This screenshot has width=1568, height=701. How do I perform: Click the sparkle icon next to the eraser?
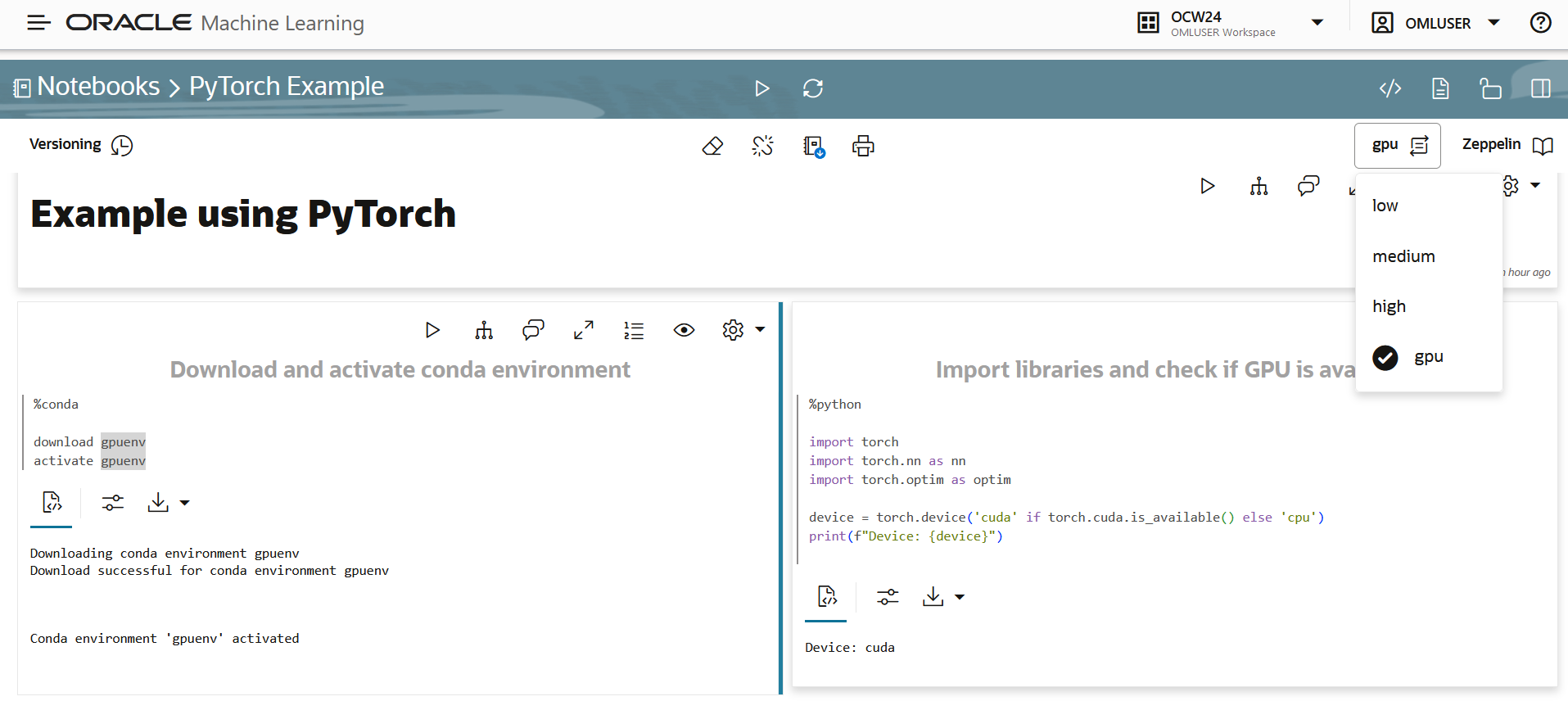coord(762,146)
